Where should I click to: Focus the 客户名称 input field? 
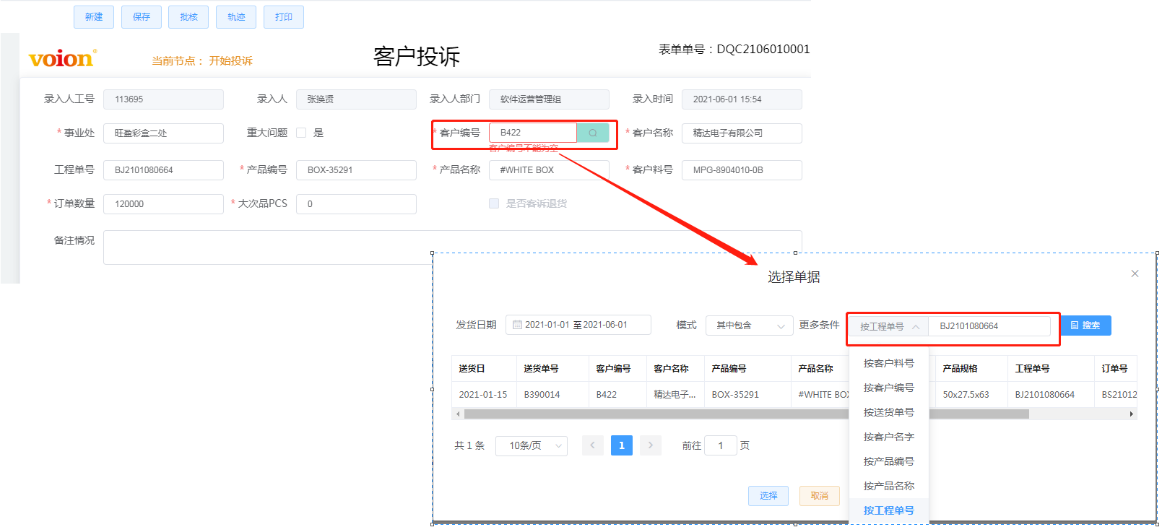[x=742, y=134]
